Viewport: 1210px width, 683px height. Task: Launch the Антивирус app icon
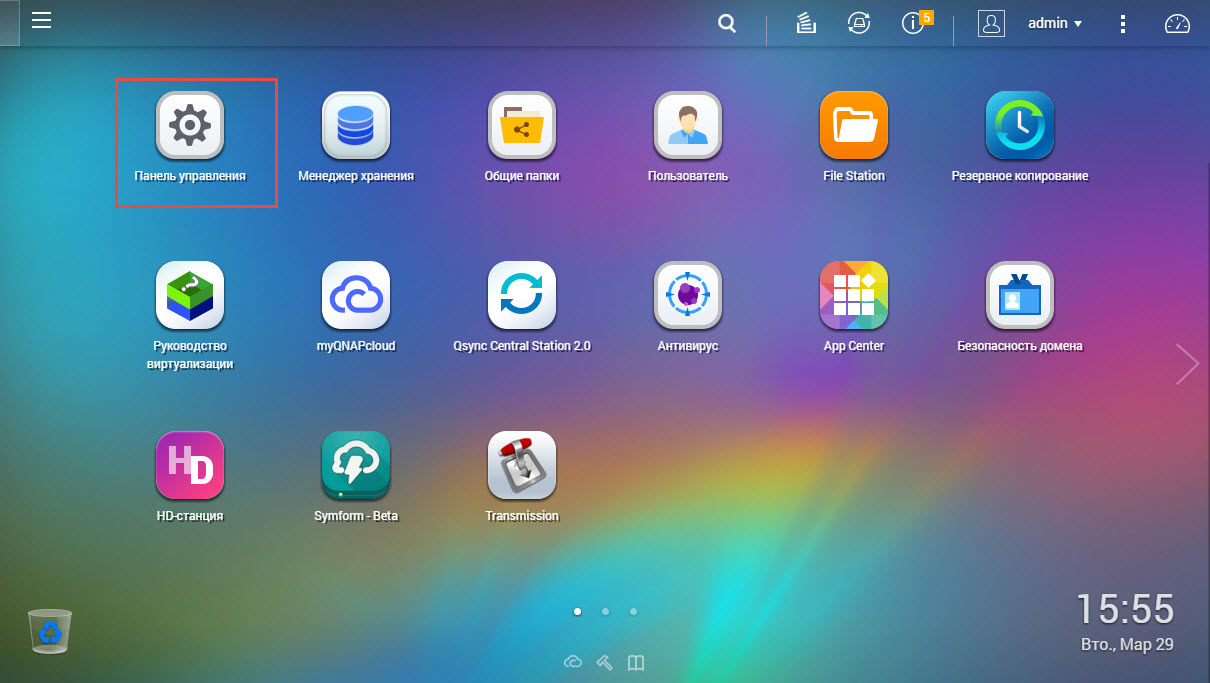tap(688, 295)
